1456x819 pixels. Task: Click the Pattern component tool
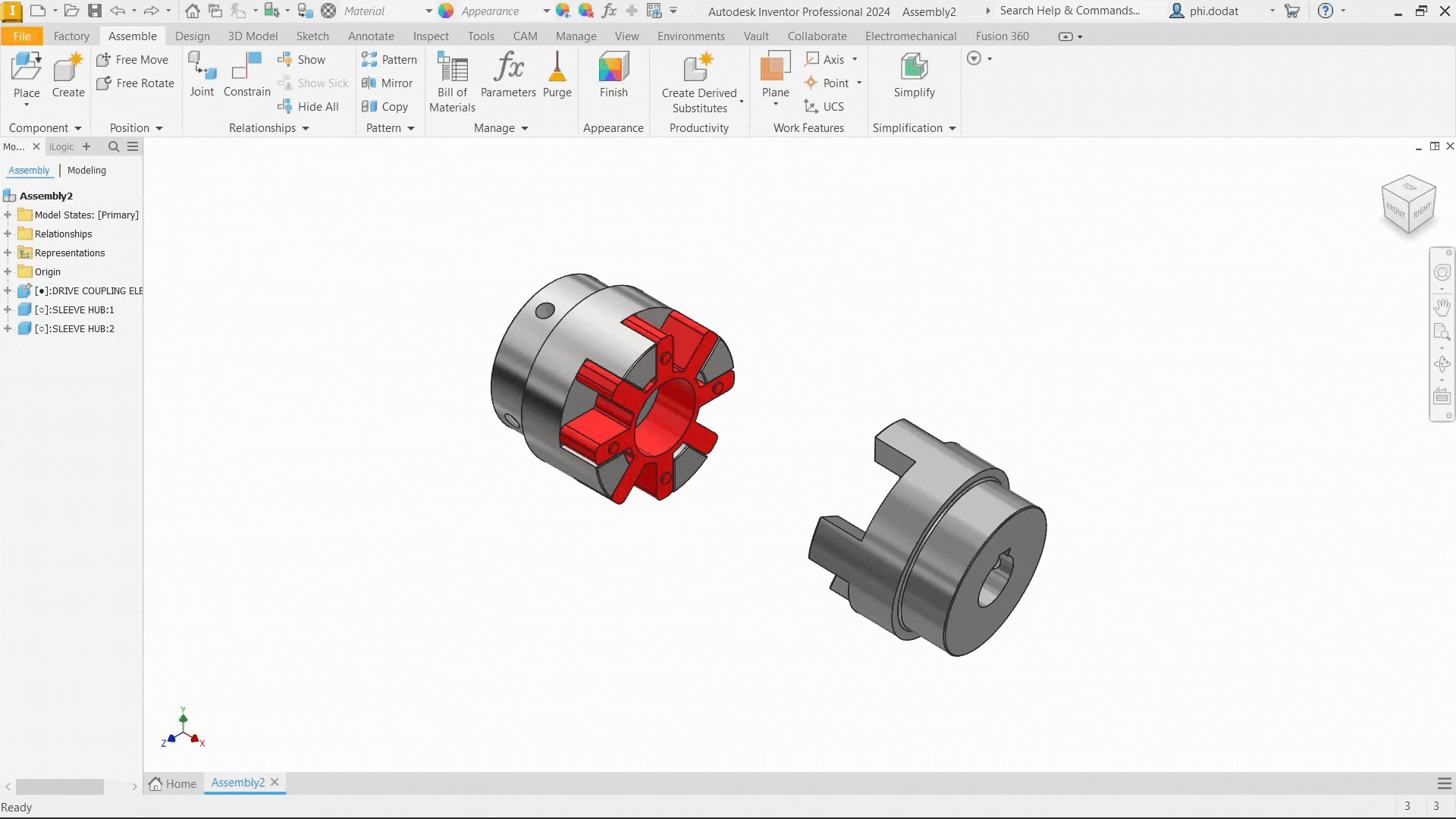pos(390,60)
